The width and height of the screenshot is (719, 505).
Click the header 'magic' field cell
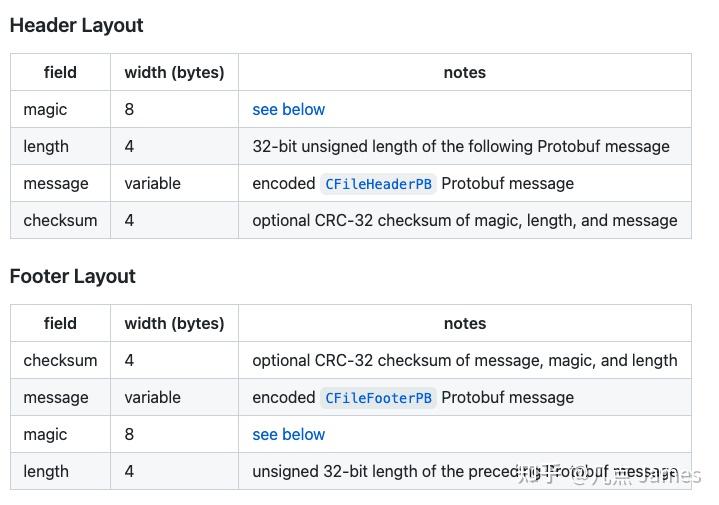(x=45, y=109)
